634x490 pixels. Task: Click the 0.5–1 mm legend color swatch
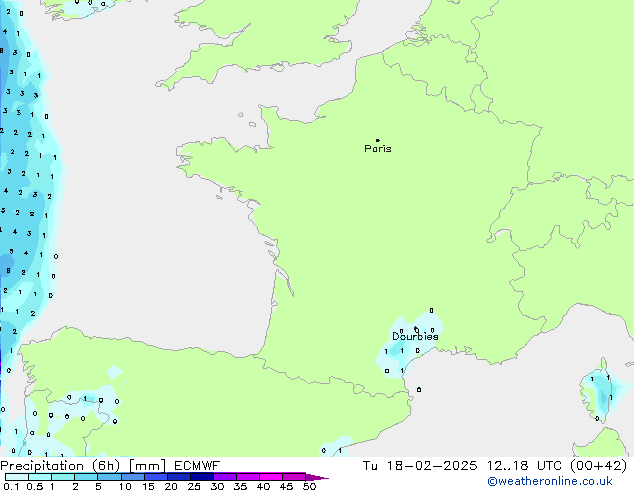[x=40, y=477]
